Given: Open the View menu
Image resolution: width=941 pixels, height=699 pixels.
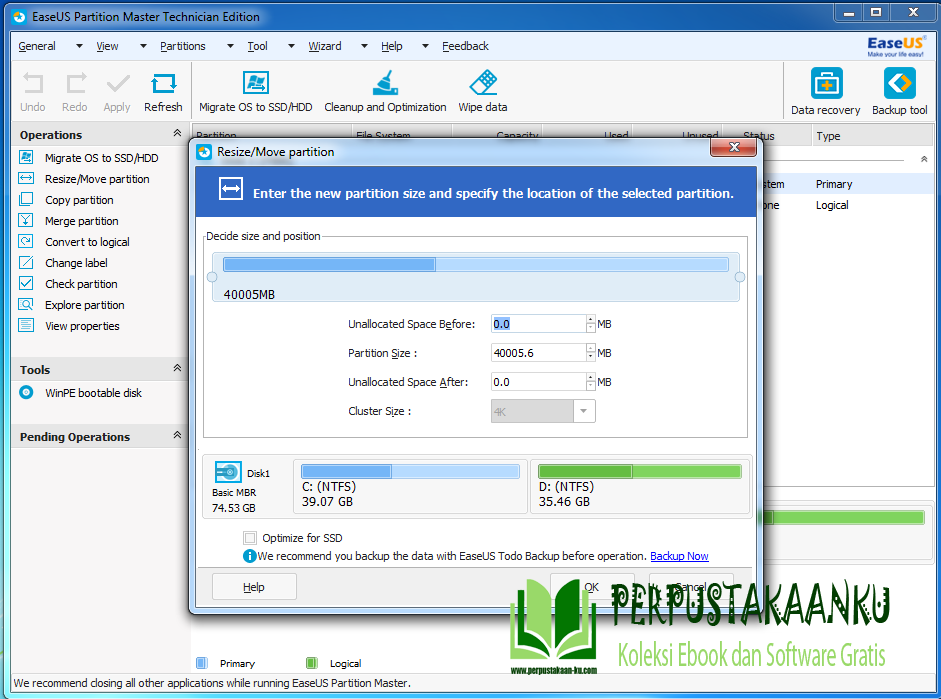Looking at the screenshot, I should [x=107, y=46].
